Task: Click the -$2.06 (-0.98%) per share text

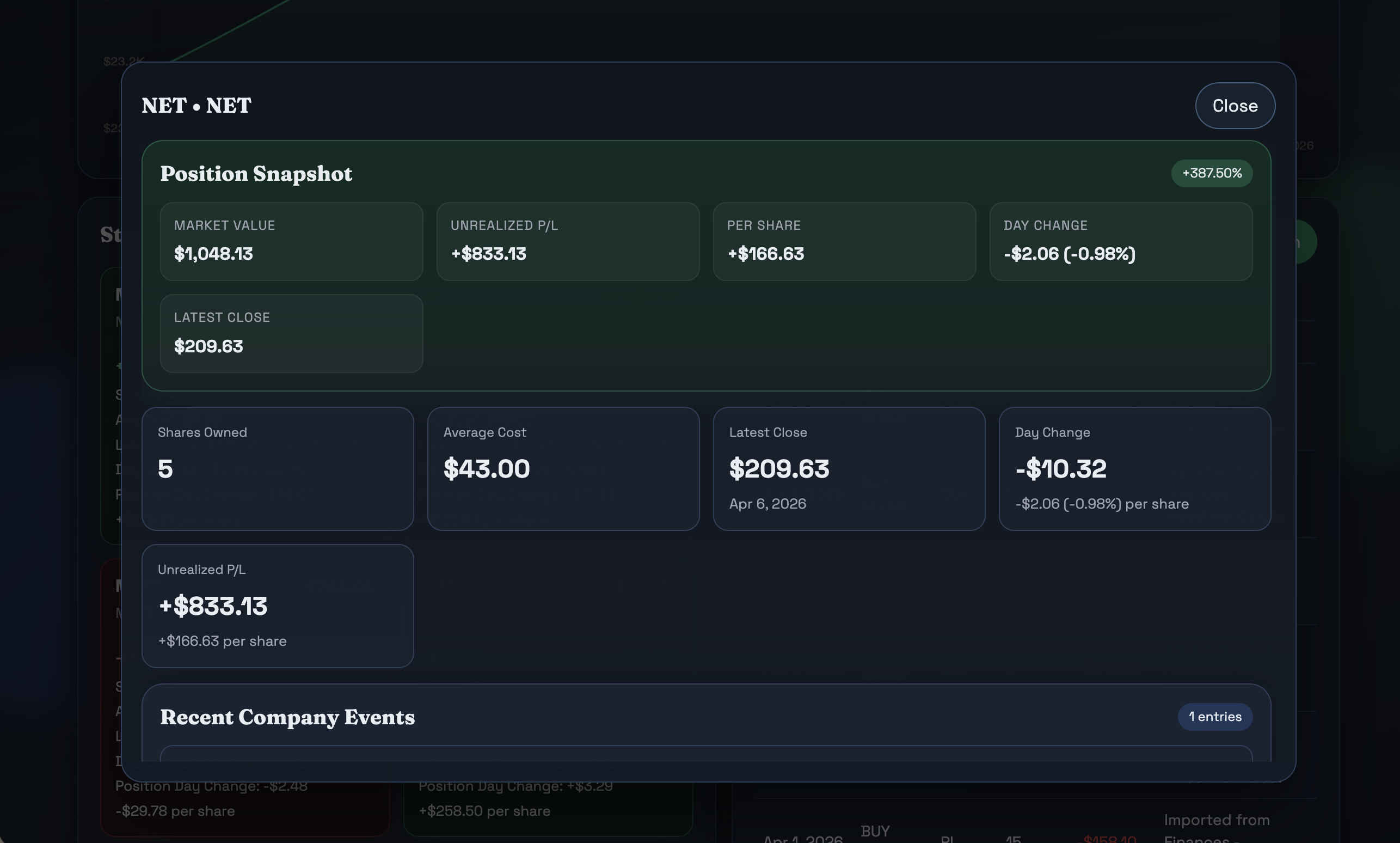Action: [1101, 503]
